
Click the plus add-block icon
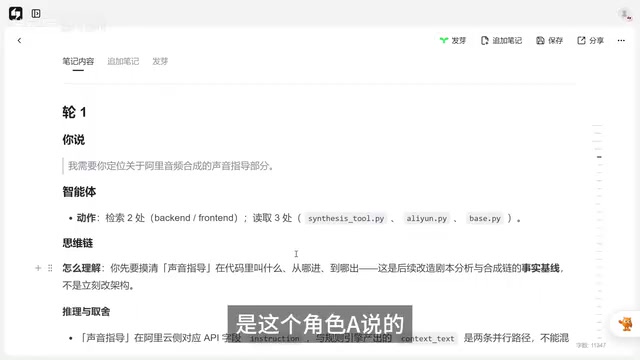click(x=38, y=268)
